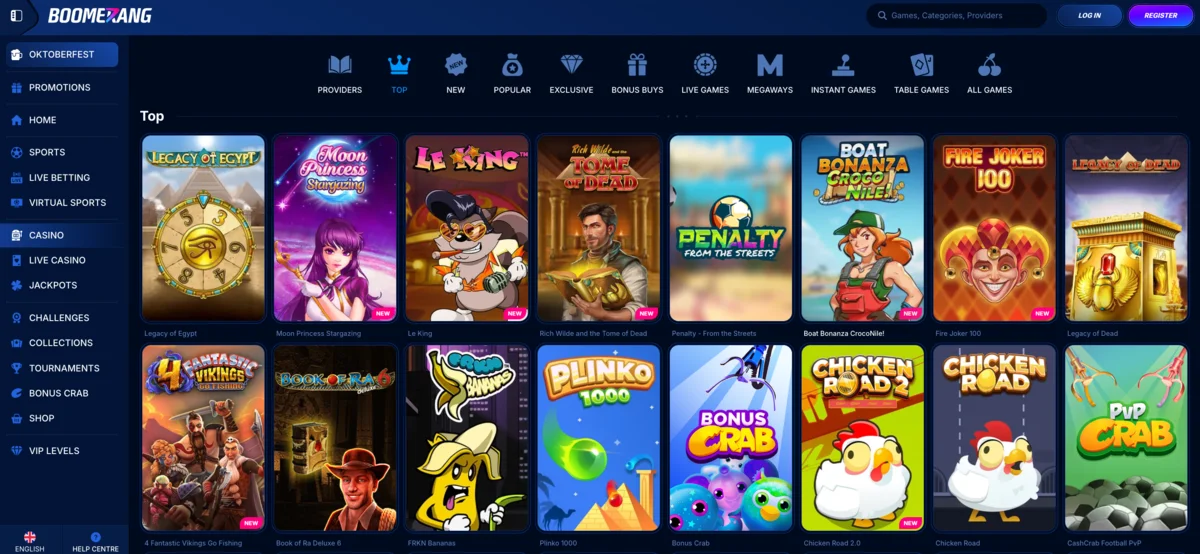This screenshot has width=1200, height=554.
Task: Open the Help Centre link
Action: [x=95, y=542]
